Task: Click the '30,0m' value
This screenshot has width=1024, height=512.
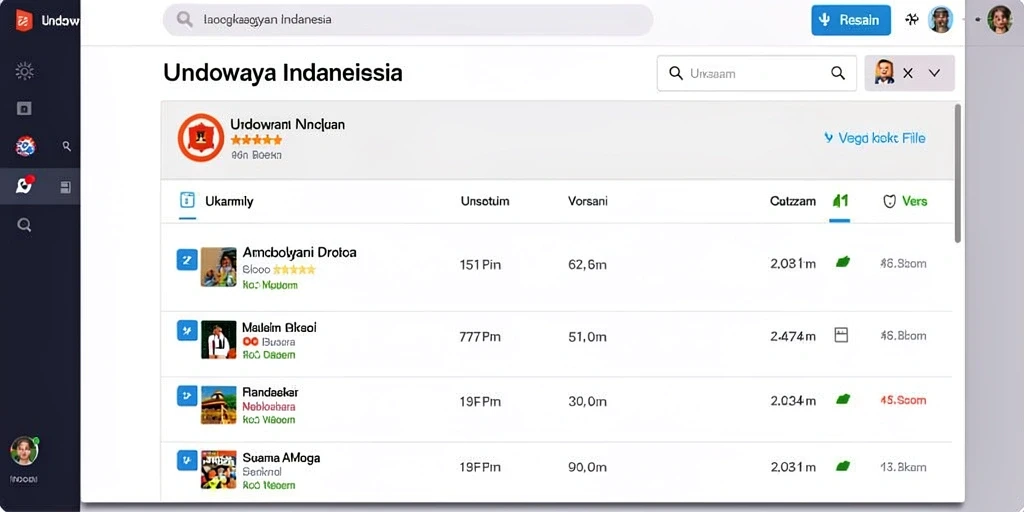Action: [588, 402]
